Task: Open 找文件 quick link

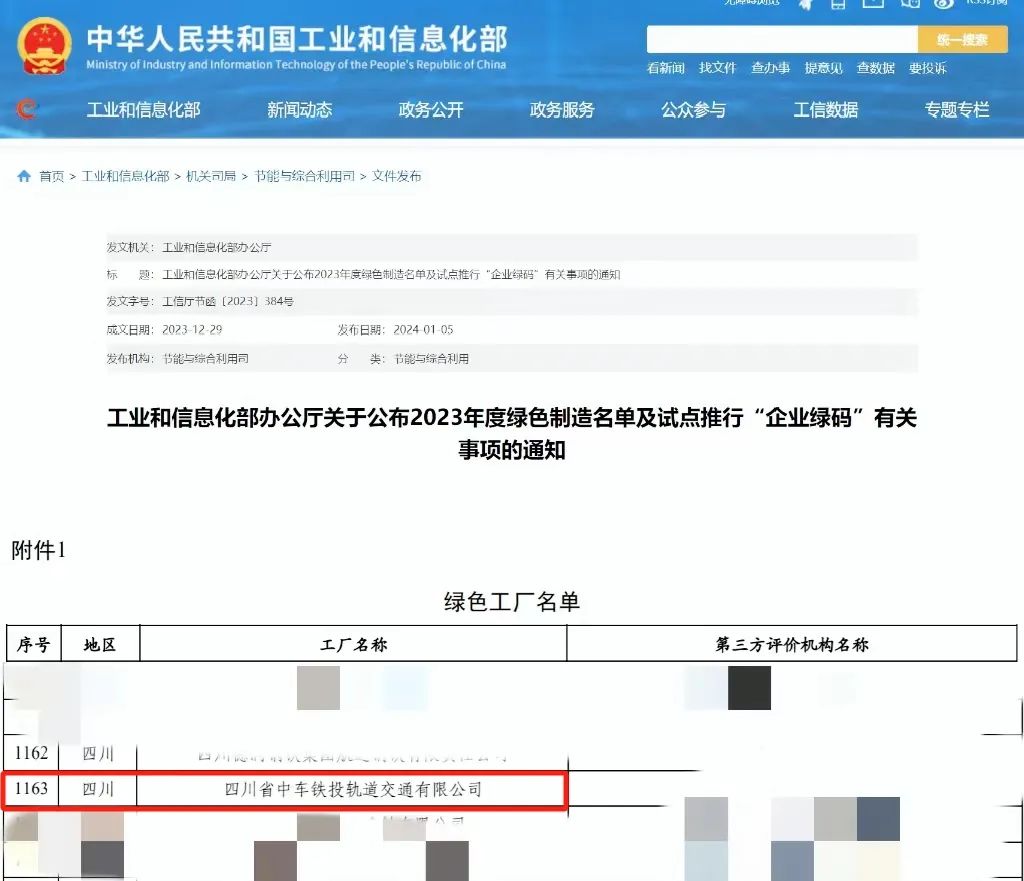Action: pos(718,68)
